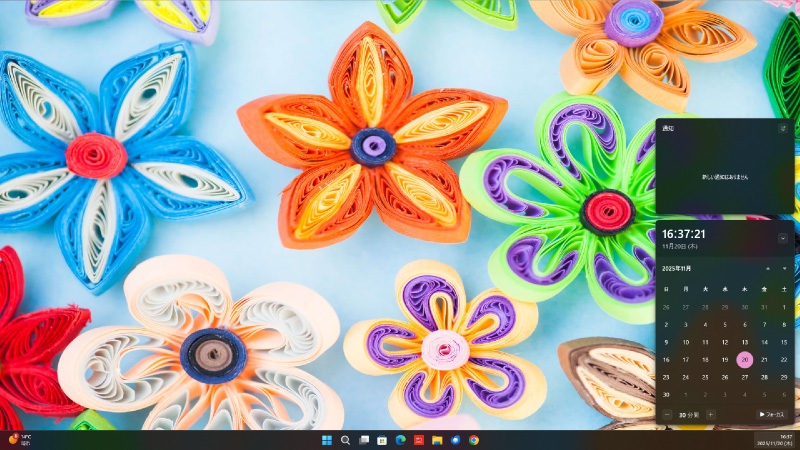Screen dimensions: 800x450
Task: Open File Explorer folder icon
Action: [437, 440]
